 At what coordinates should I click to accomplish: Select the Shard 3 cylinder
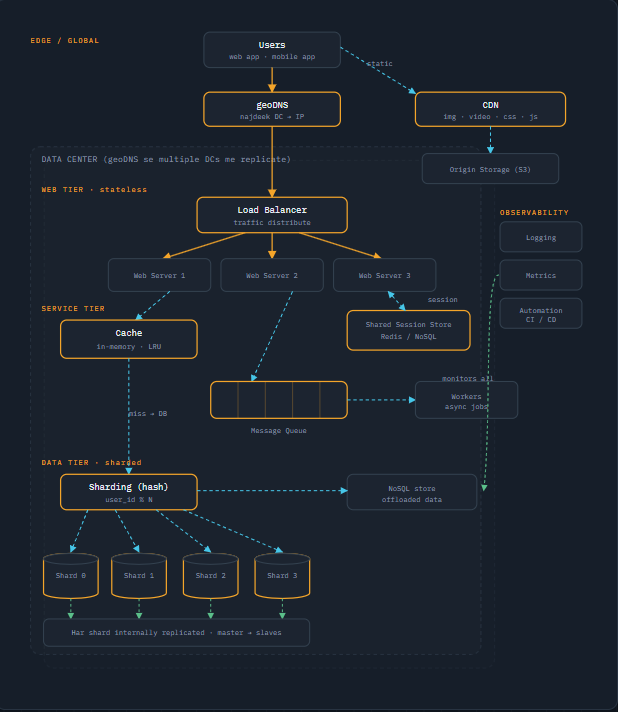click(282, 576)
